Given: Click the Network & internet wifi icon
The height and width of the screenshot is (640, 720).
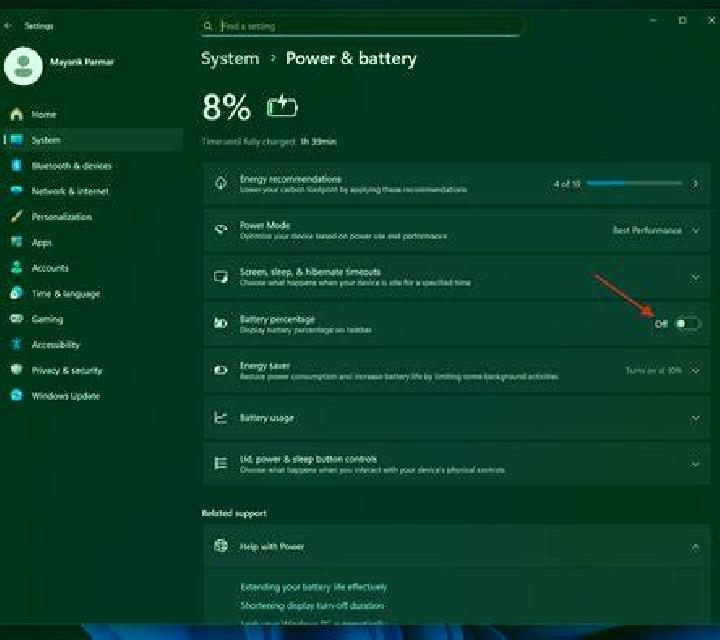Looking at the screenshot, I should click(x=17, y=191).
